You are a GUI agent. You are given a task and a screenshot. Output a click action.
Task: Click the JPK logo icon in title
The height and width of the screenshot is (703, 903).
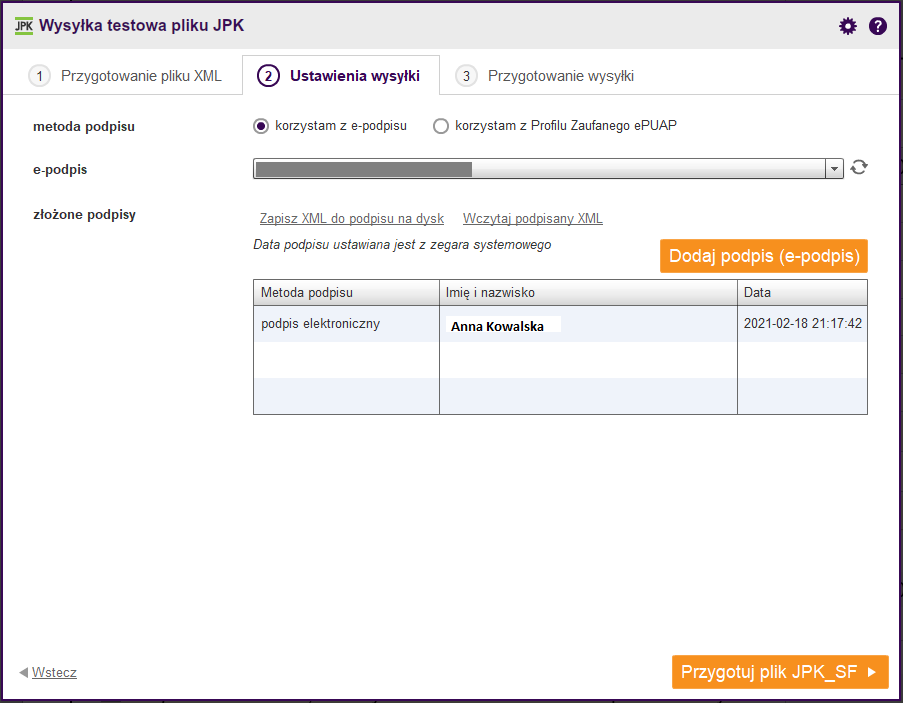24,26
